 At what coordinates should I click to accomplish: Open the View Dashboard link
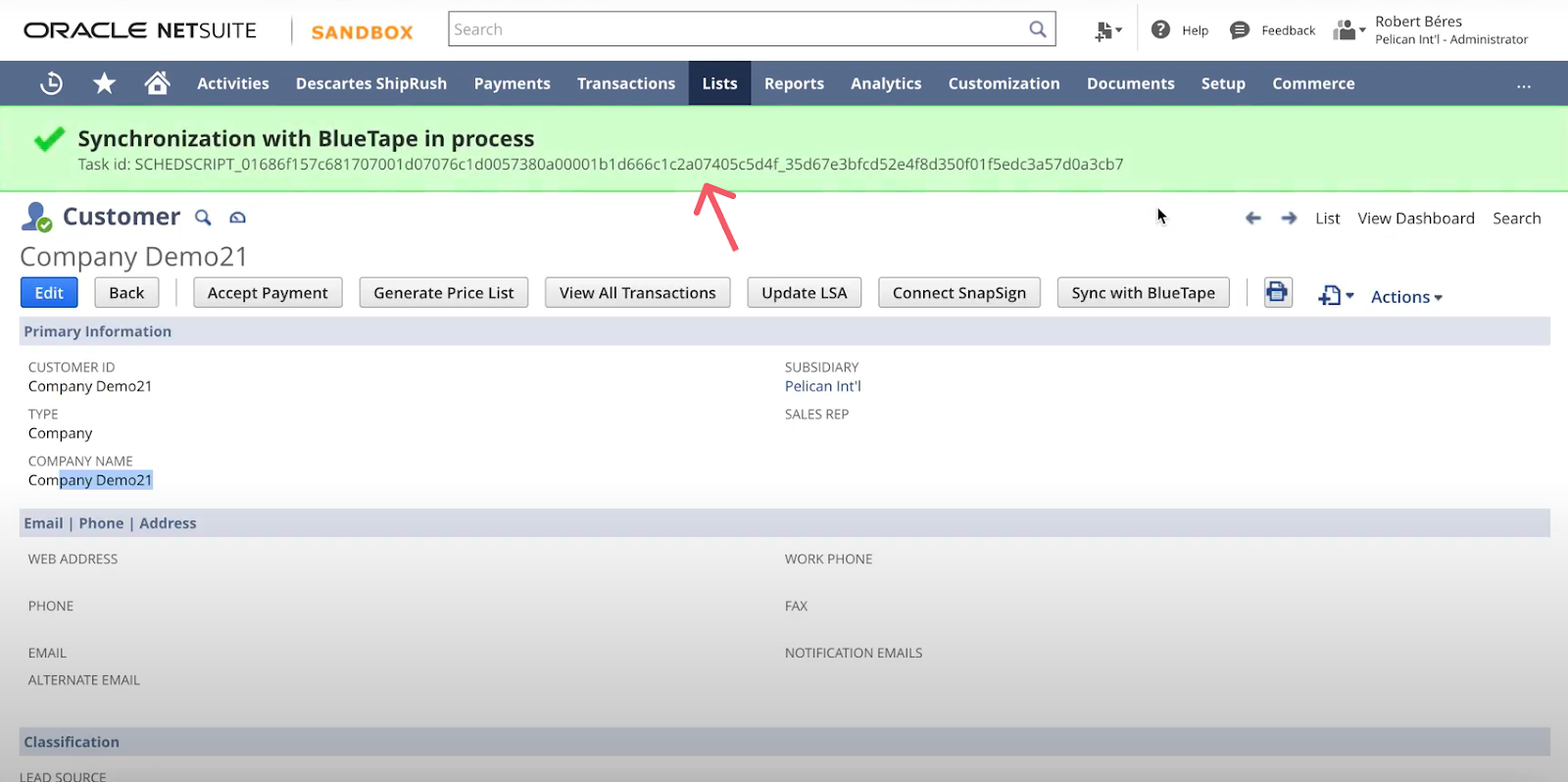click(1416, 219)
